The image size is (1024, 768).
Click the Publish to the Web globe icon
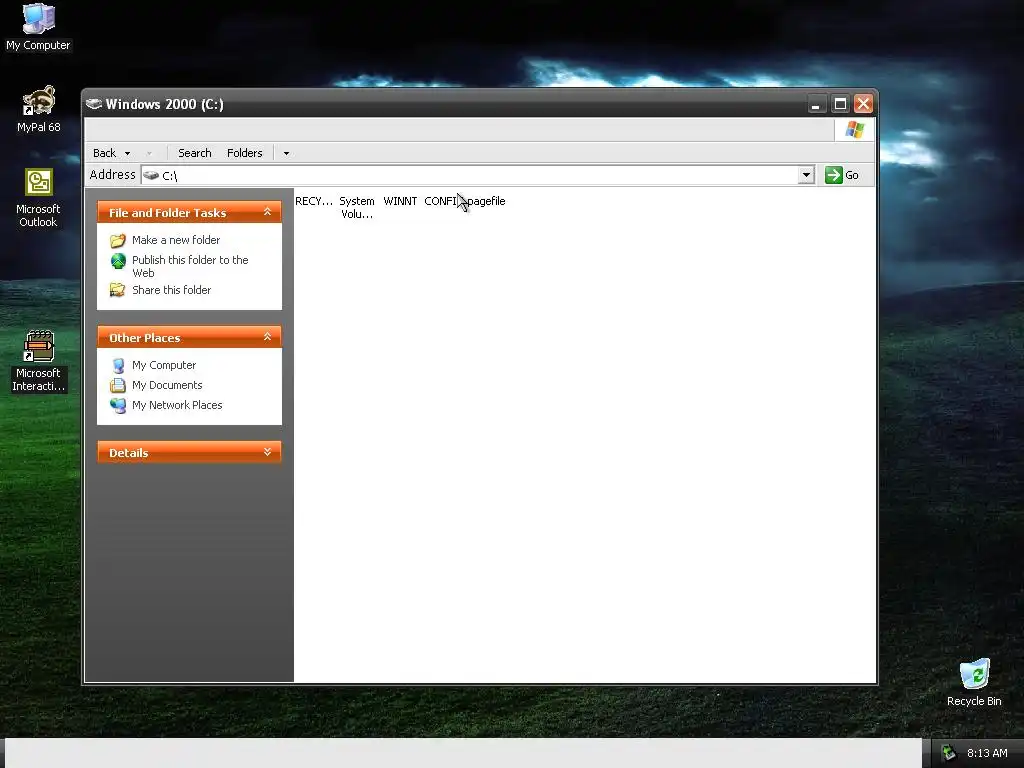click(118, 261)
